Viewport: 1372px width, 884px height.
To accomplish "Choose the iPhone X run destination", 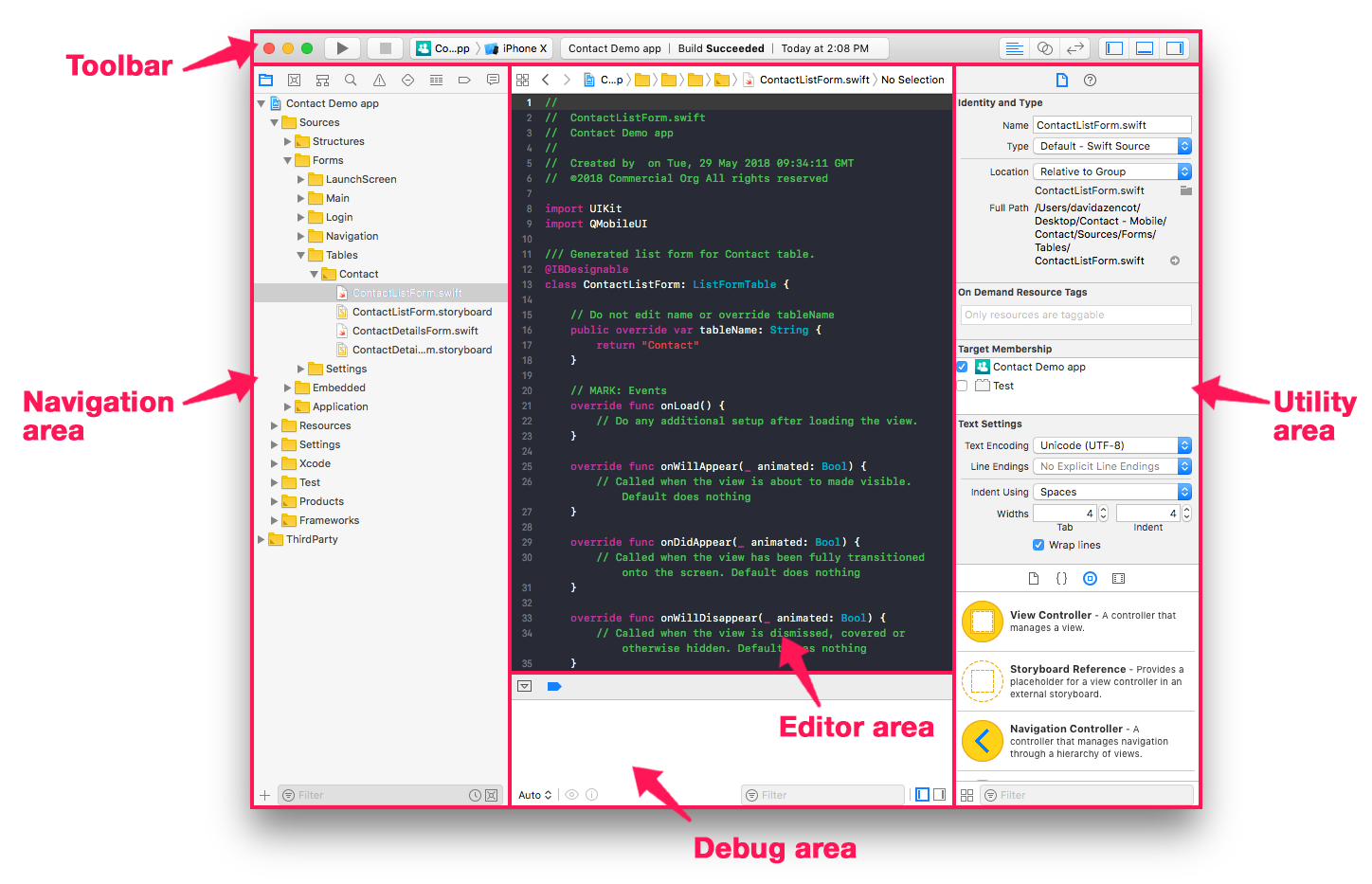I will 516,48.
